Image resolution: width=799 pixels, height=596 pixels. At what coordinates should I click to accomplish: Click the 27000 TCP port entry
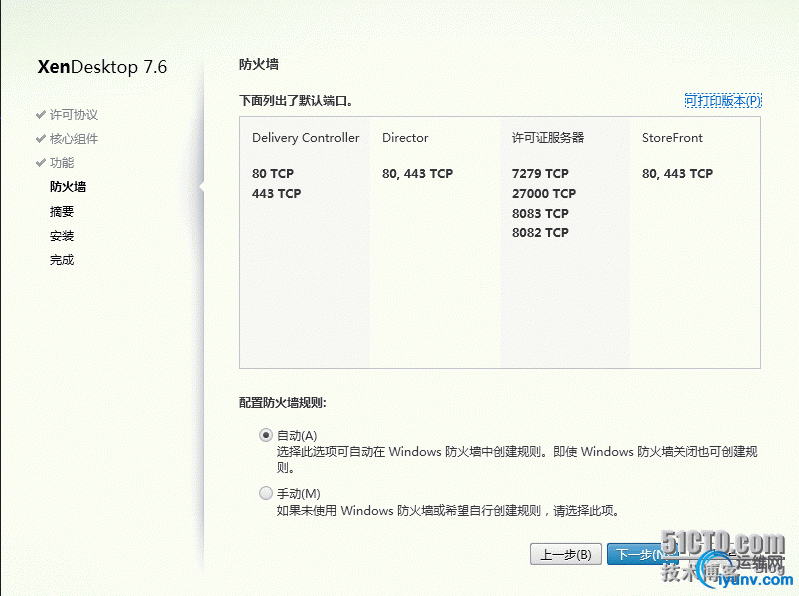[x=544, y=194]
